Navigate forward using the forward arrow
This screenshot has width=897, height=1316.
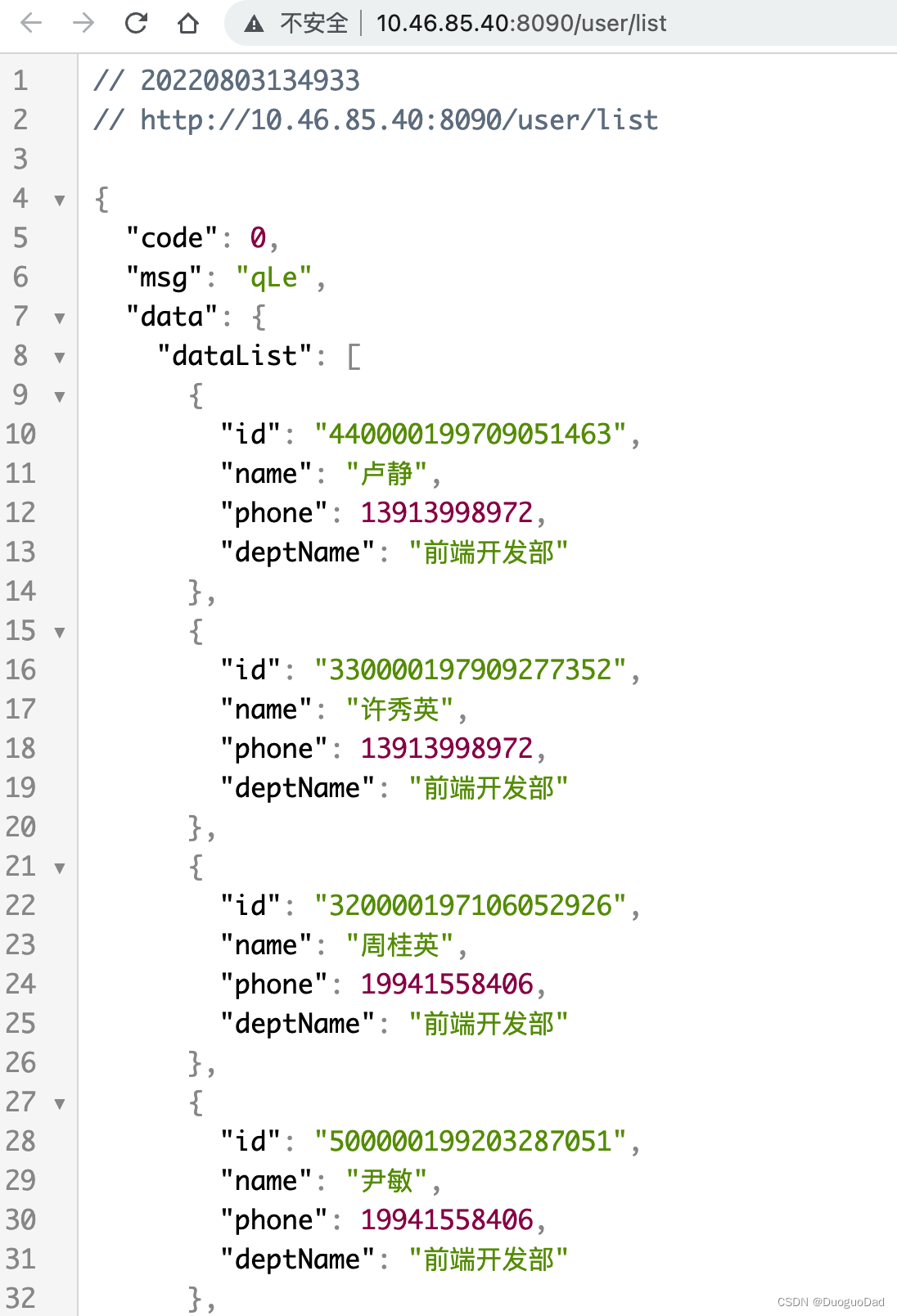(84, 24)
